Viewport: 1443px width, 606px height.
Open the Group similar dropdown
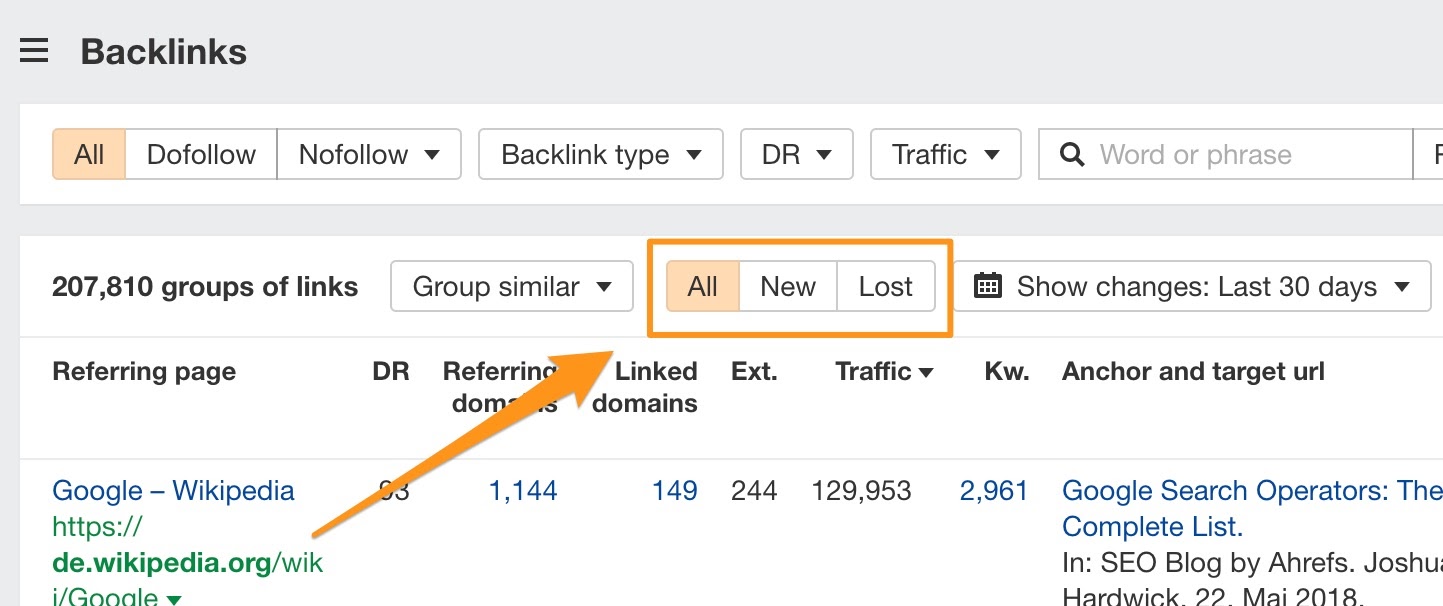click(x=512, y=287)
